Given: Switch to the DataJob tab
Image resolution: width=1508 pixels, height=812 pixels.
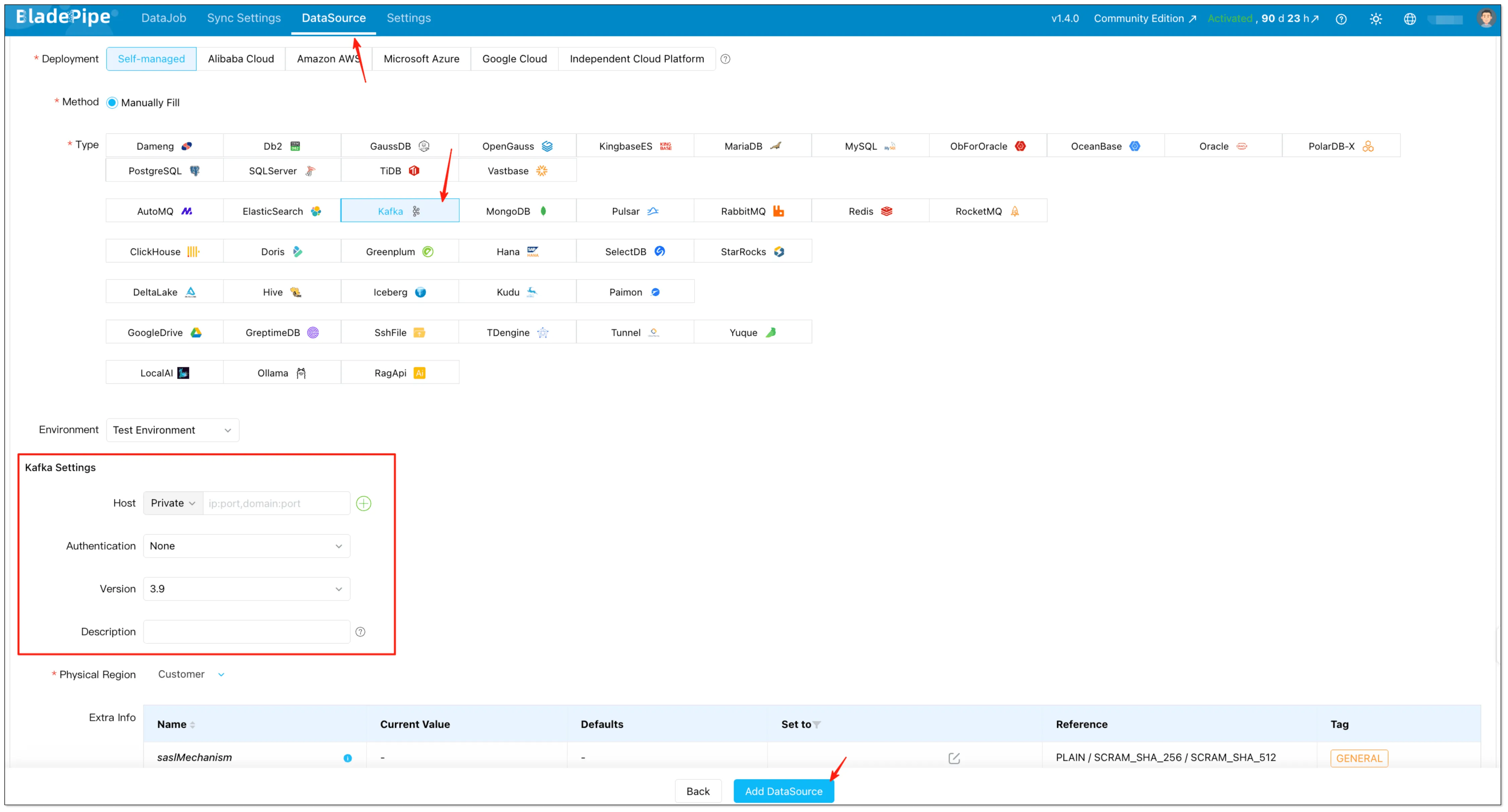Looking at the screenshot, I should 163,18.
